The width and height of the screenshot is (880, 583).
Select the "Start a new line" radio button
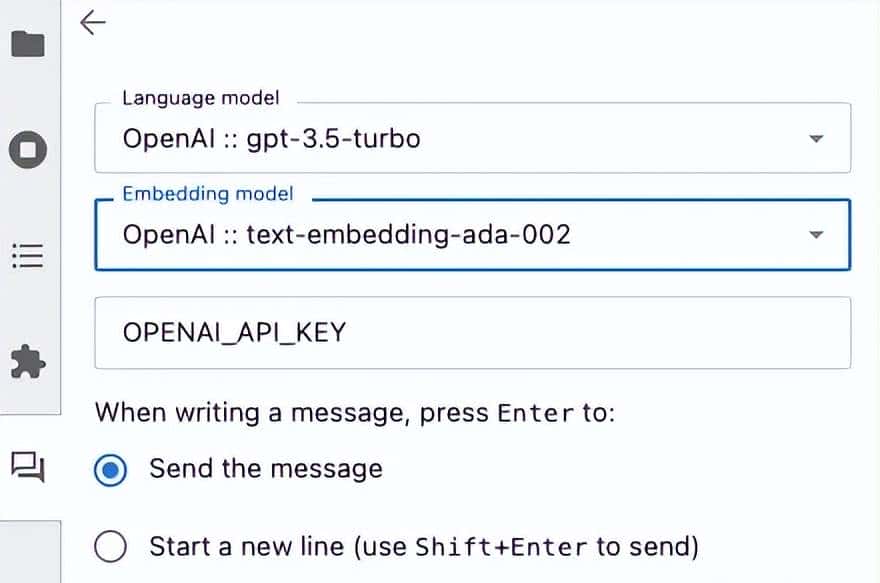[x=110, y=547]
